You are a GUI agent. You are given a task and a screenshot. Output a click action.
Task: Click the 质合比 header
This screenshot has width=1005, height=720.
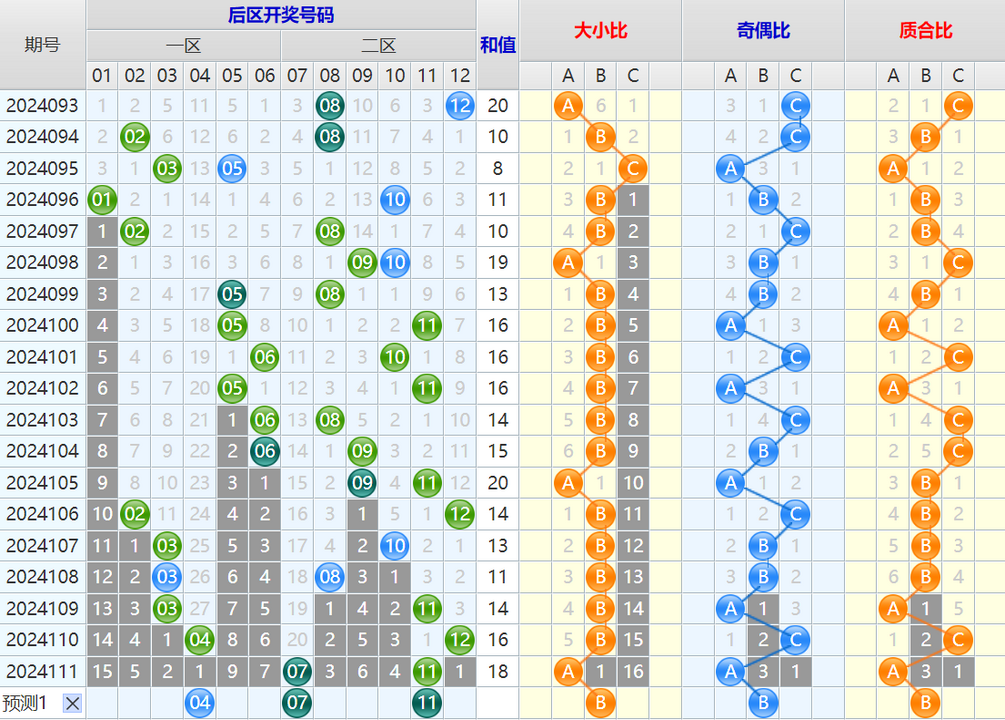coord(926,30)
